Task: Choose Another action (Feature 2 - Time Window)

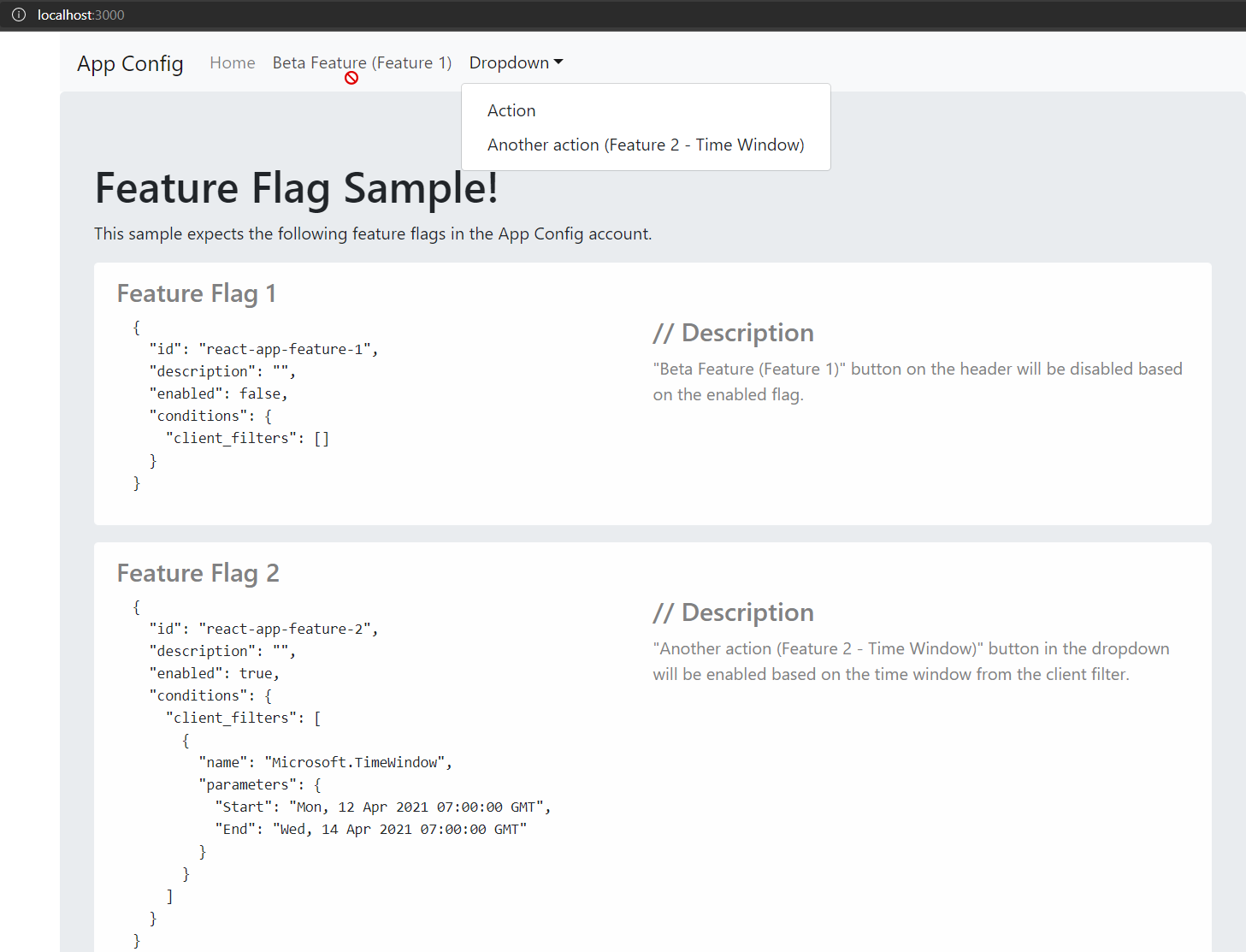Action: (x=646, y=145)
